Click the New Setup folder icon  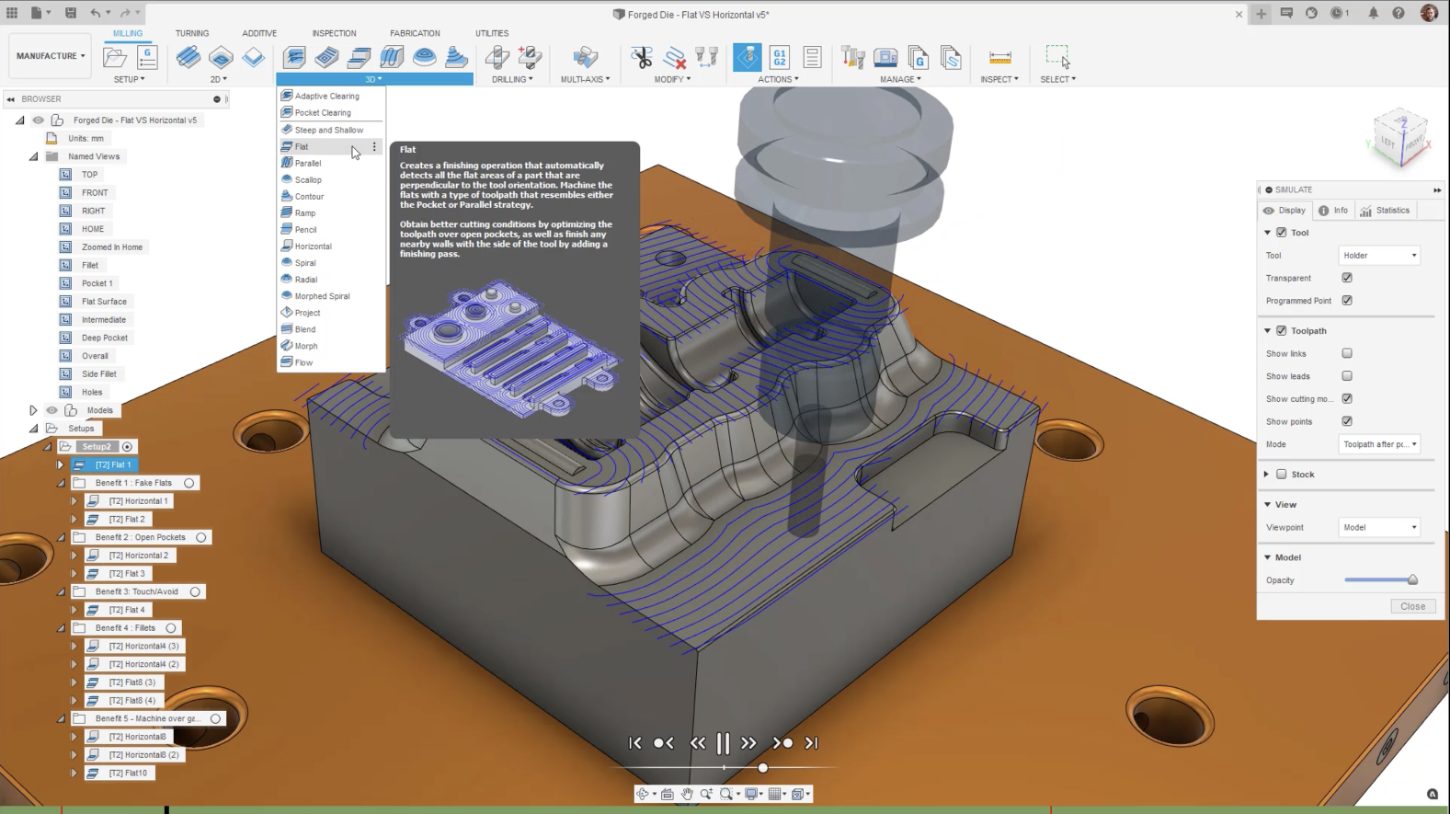pos(115,57)
